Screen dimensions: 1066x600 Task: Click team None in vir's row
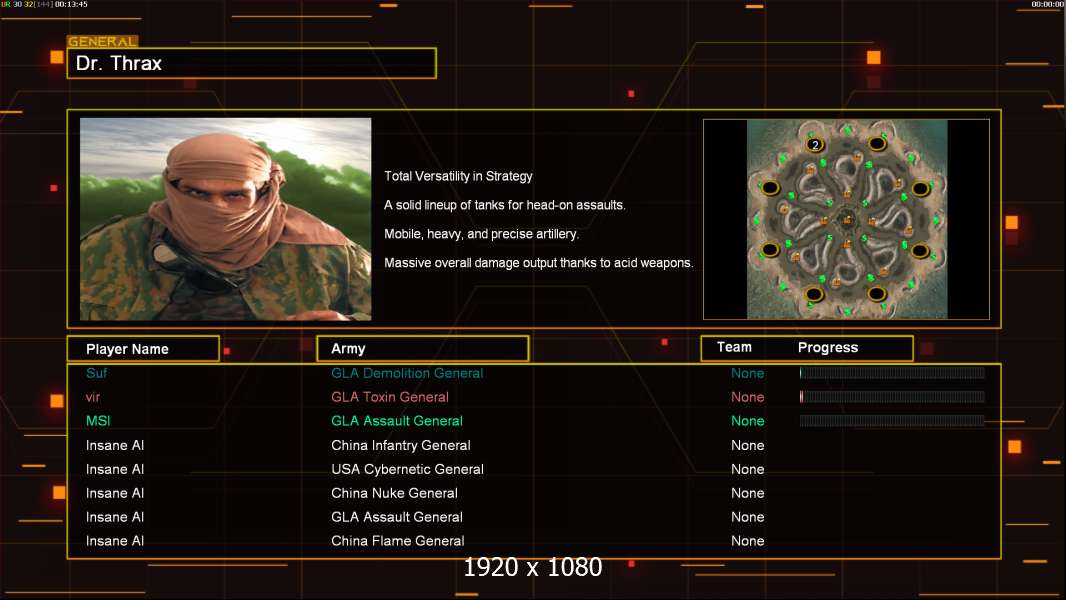tap(748, 397)
